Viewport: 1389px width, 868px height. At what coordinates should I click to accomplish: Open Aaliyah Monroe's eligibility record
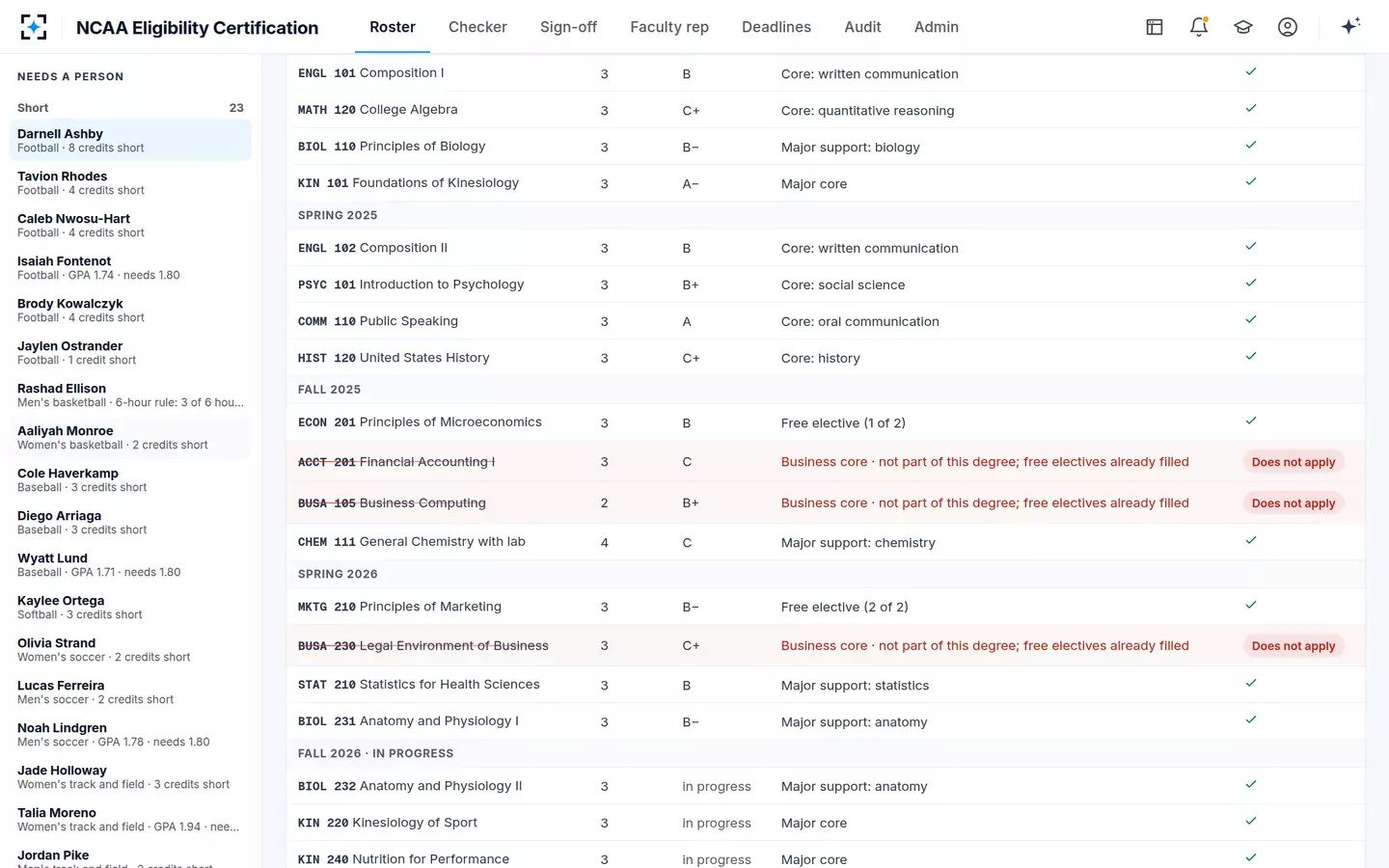coord(130,438)
